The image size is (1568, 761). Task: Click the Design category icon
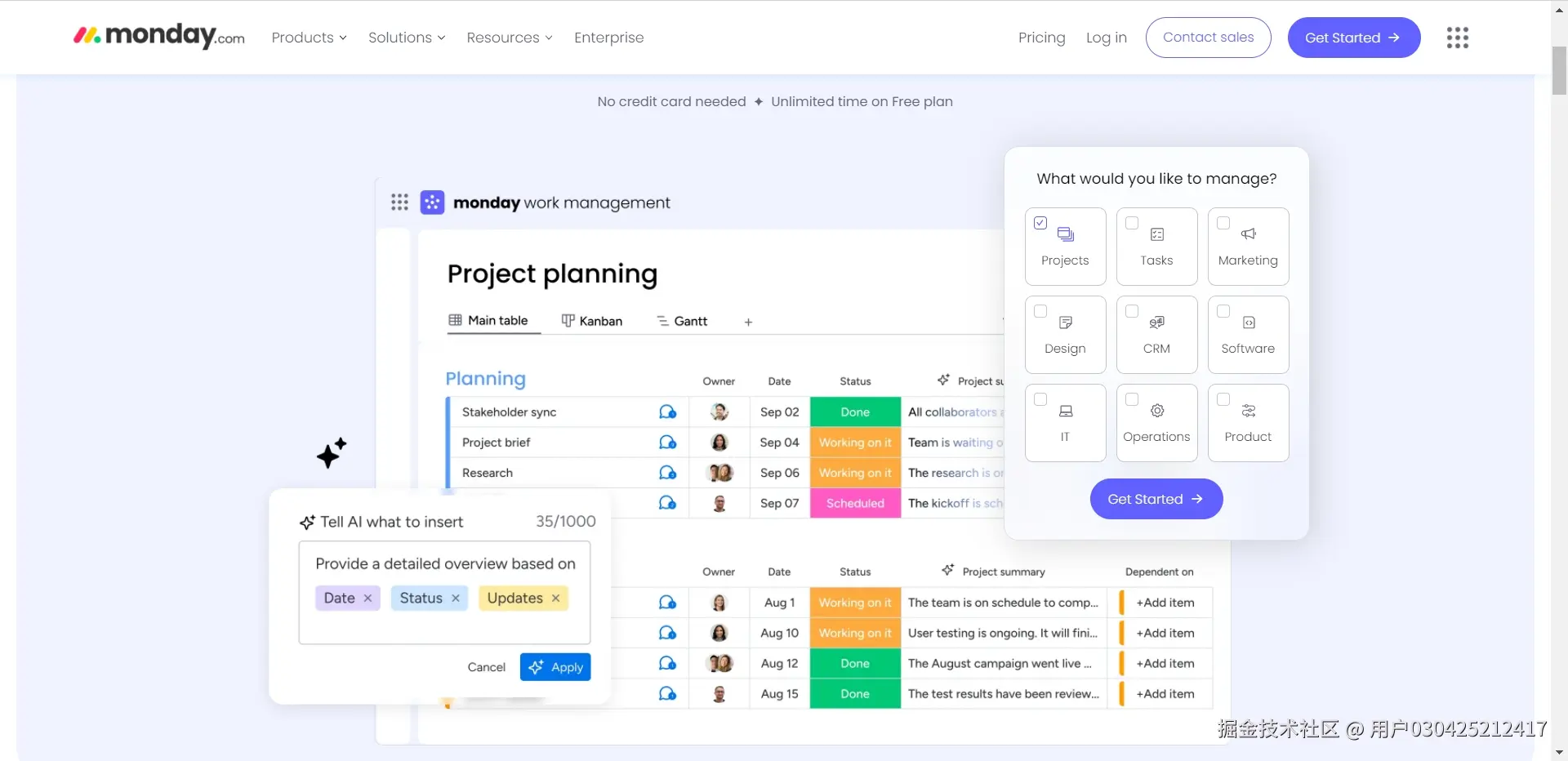click(1066, 323)
